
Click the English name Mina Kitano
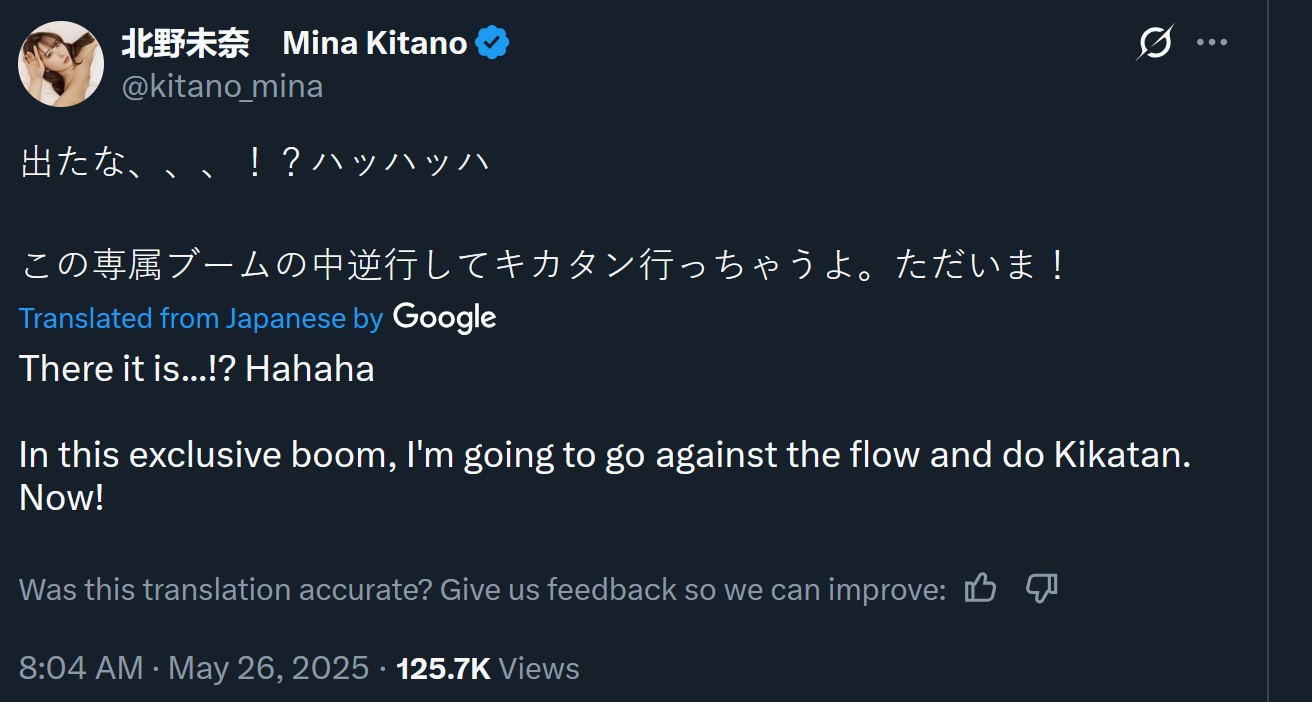click(x=375, y=43)
